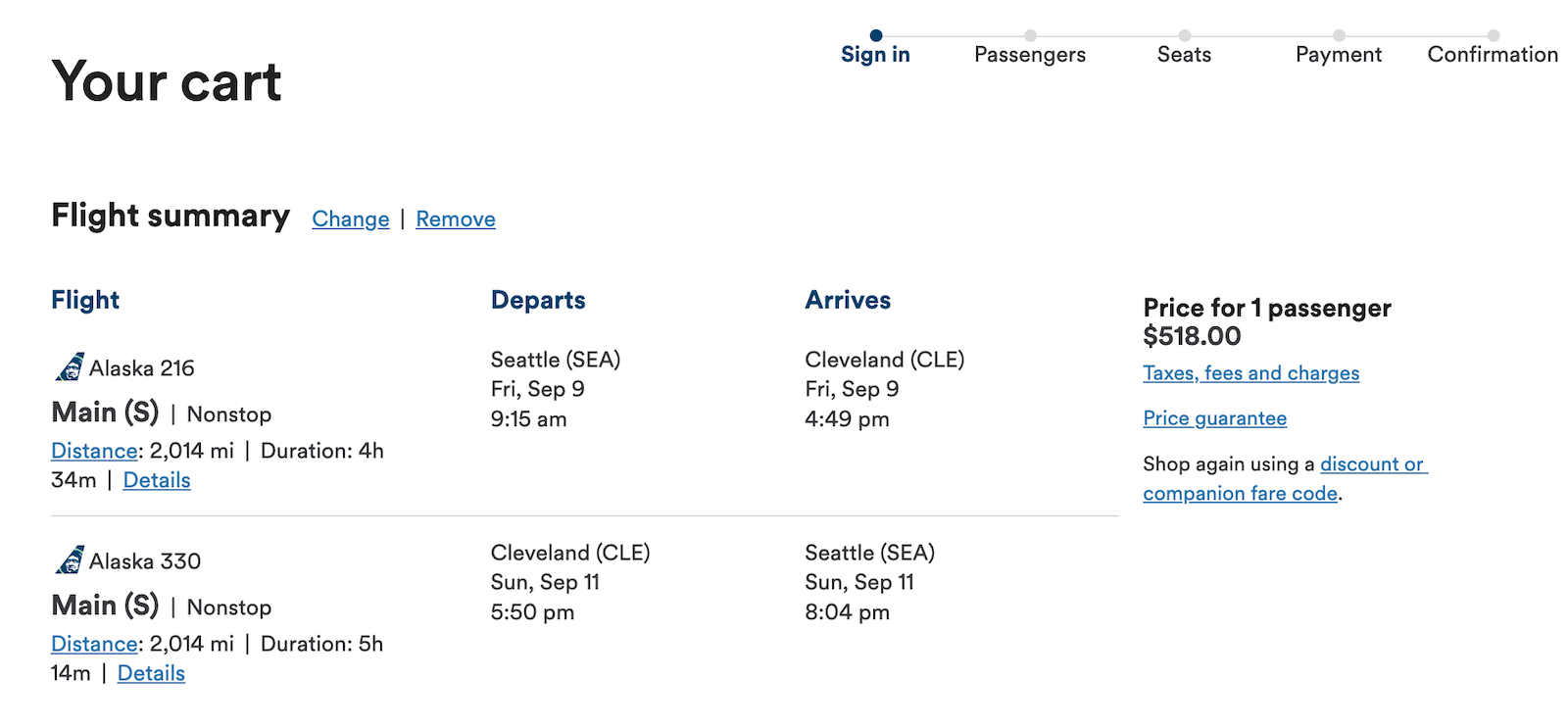Click the Passengers step progress dot

1030,35
